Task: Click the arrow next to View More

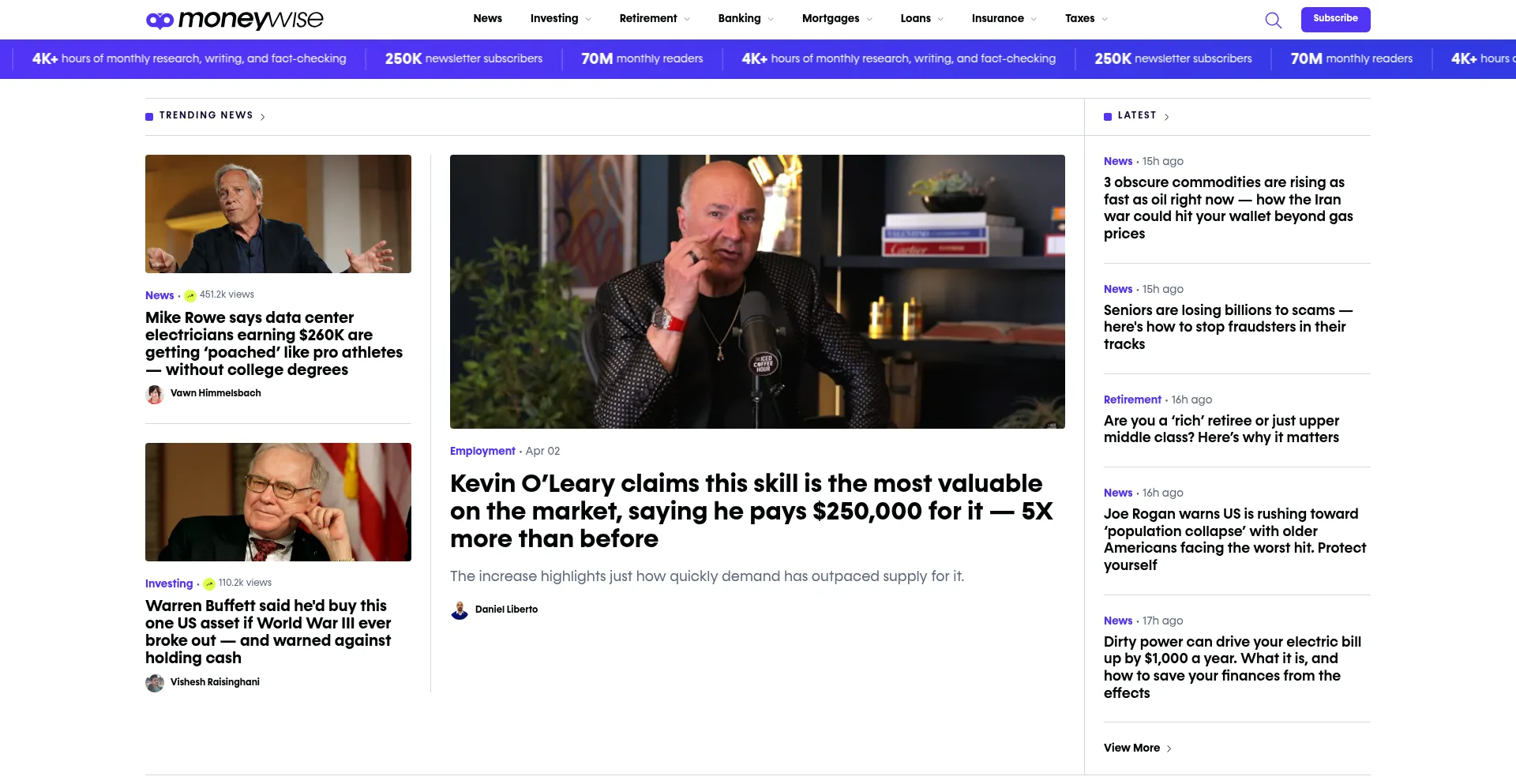Action: (1169, 748)
